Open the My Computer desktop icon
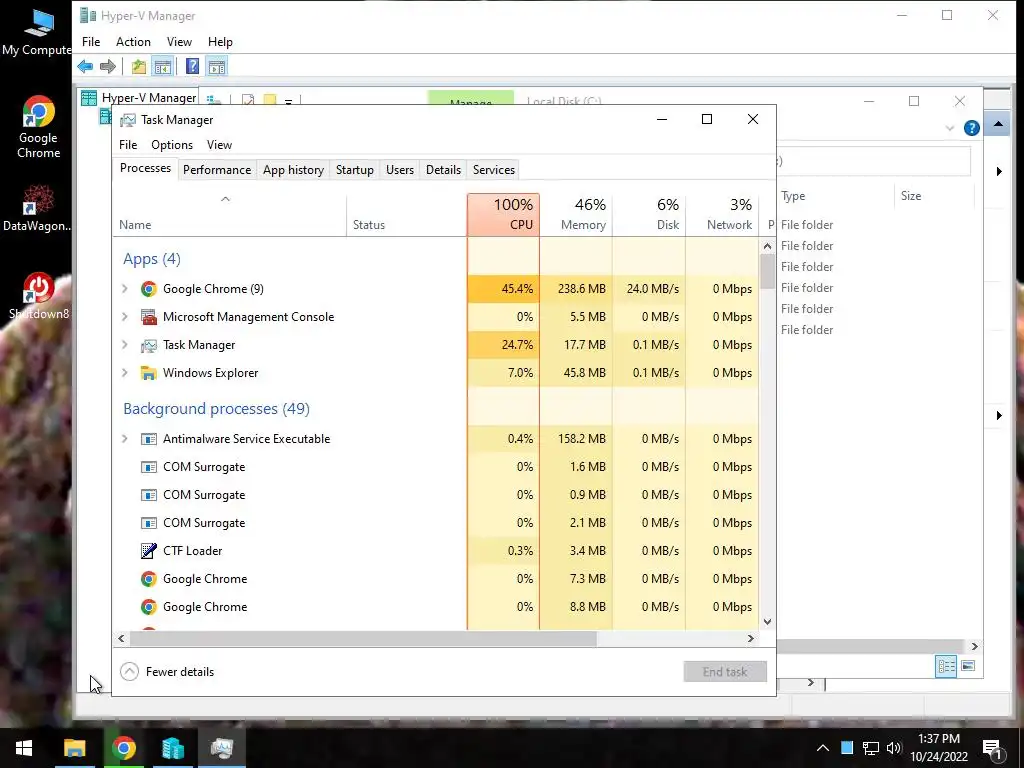1024x768 pixels. click(x=37, y=31)
